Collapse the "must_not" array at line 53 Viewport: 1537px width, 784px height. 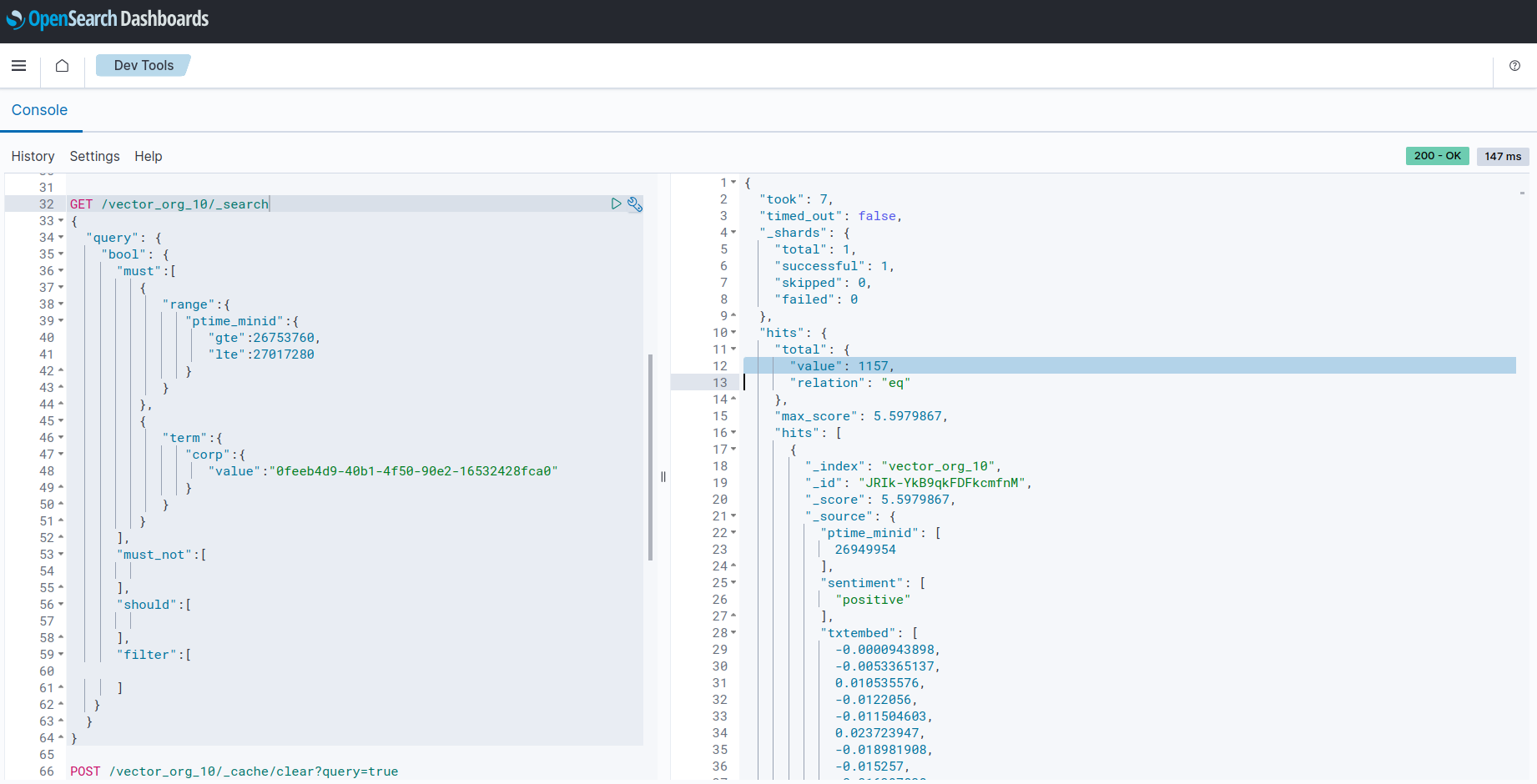pos(61,555)
